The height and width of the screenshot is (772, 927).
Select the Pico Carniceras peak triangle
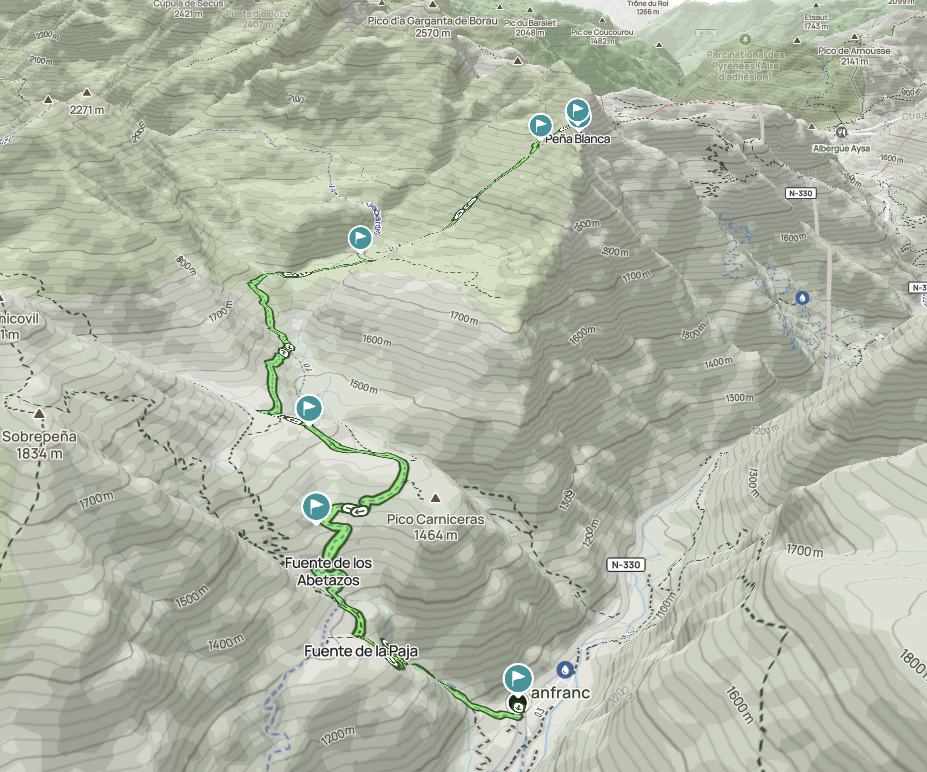click(x=436, y=498)
